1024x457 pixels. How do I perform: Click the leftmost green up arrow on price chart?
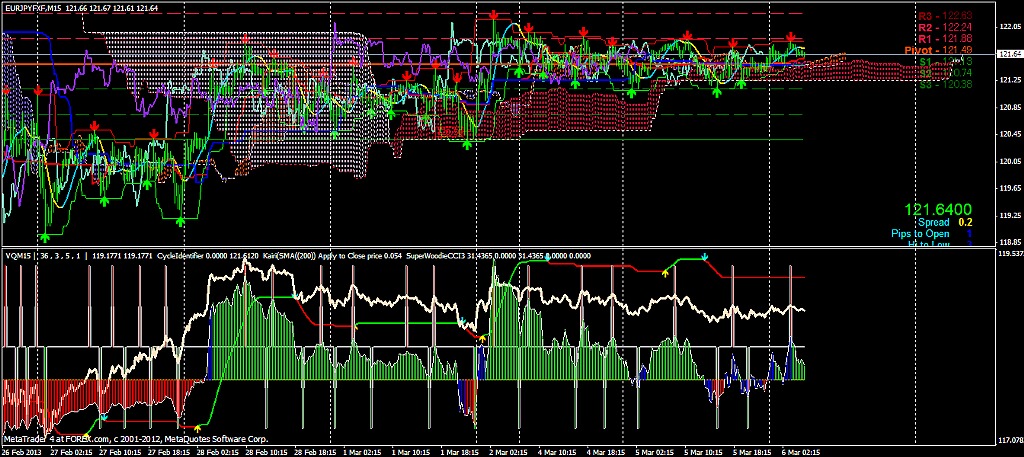tap(45, 236)
